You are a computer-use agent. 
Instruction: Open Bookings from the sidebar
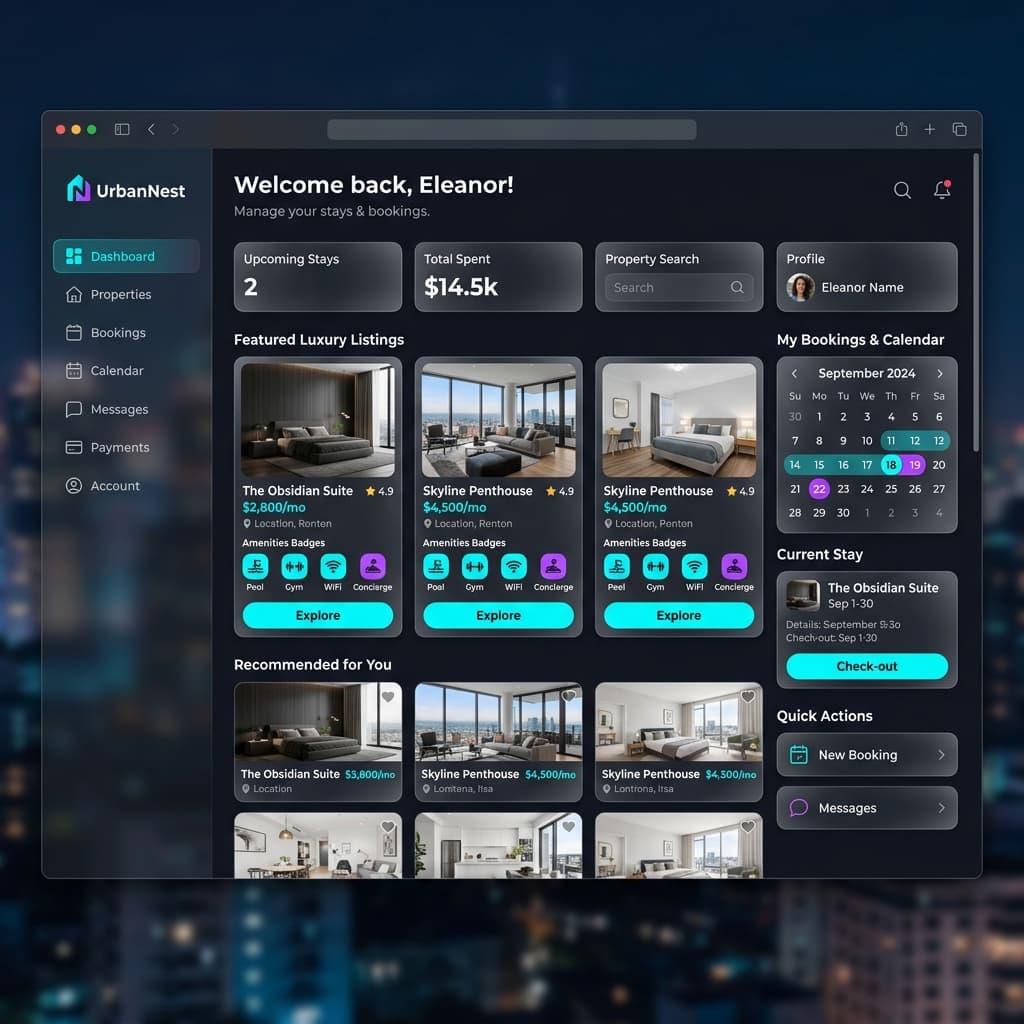click(106, 332)
